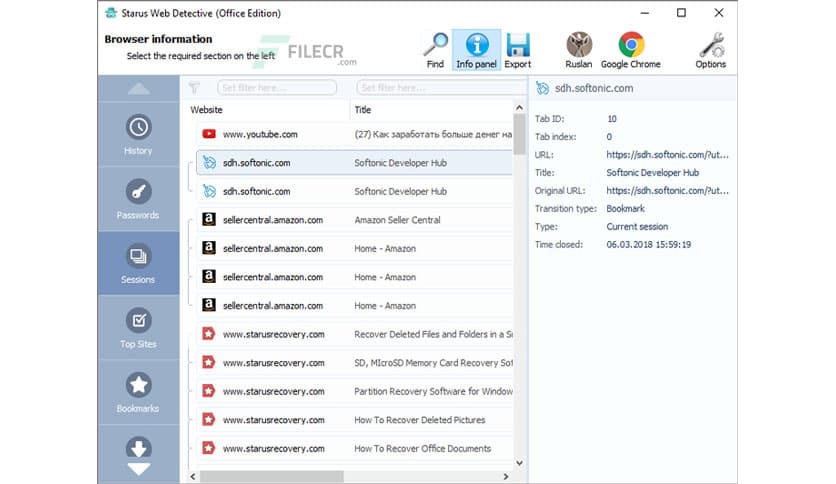Image resolution: width=836 pixels, height=484 pixels.
Task: Click the sdh.softonic.com info panel header icon
Action: click(x=542, y=88)
